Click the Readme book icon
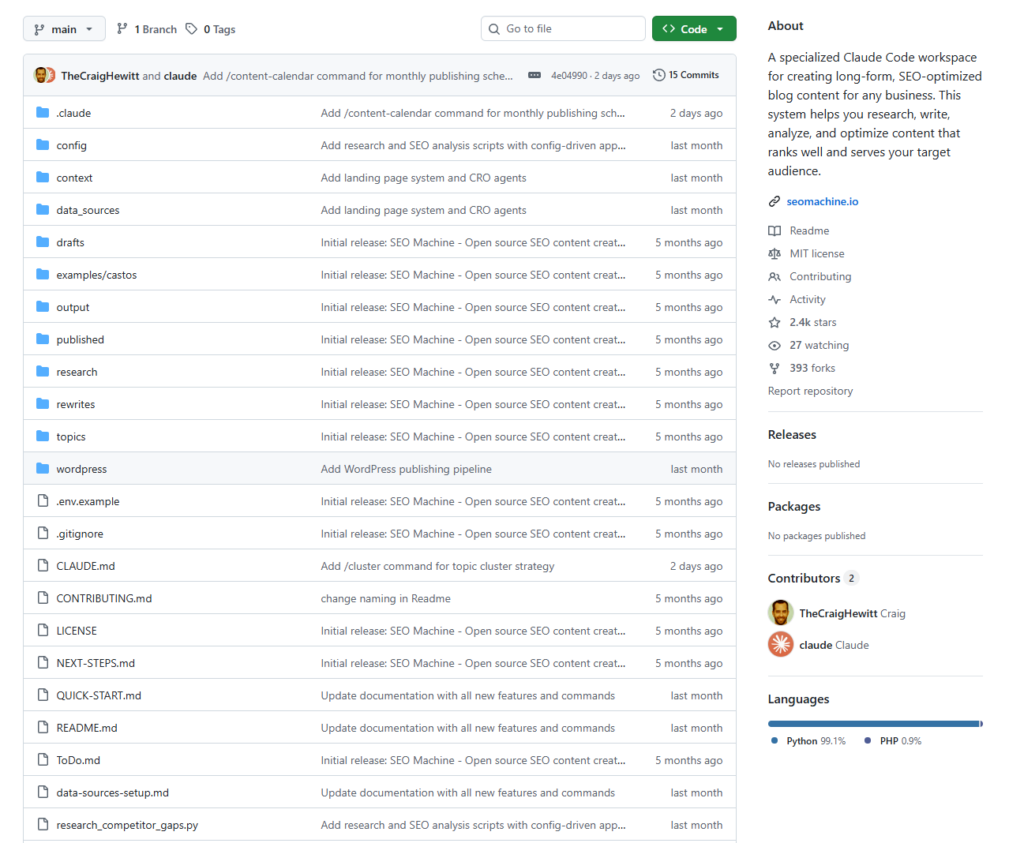The image size is (1024, 843). click(774, 231)
